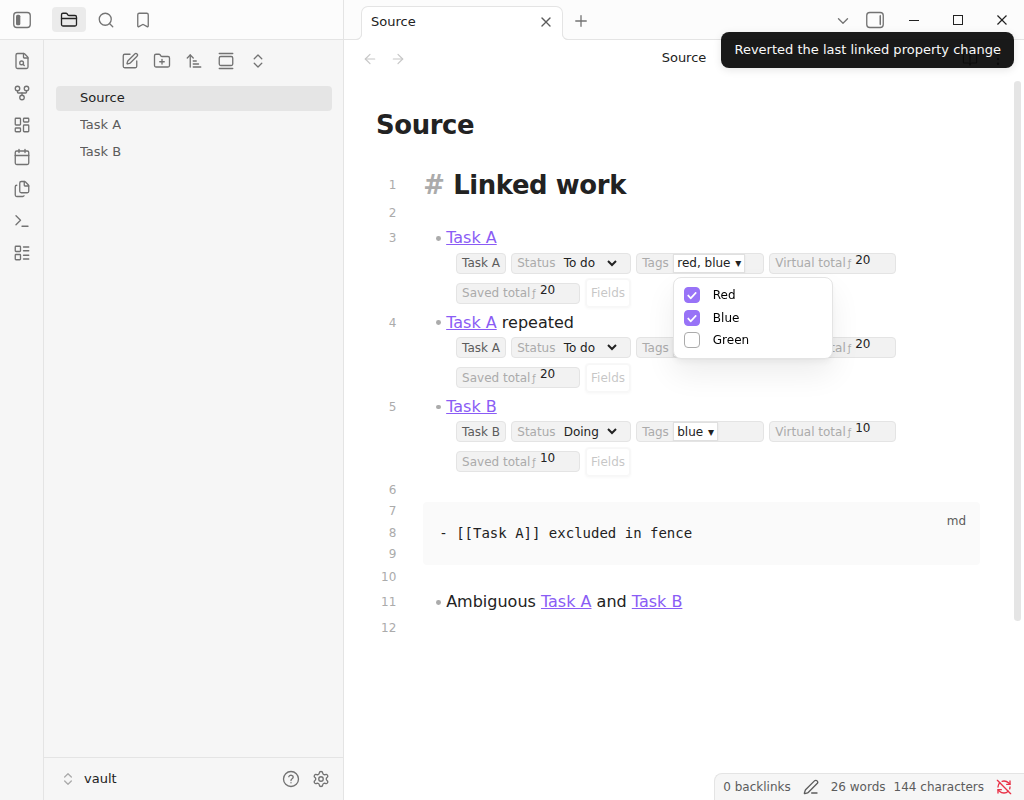Open Status dropdown for first Task A
Screen dimensions: 1024x800
click(591, 263)
